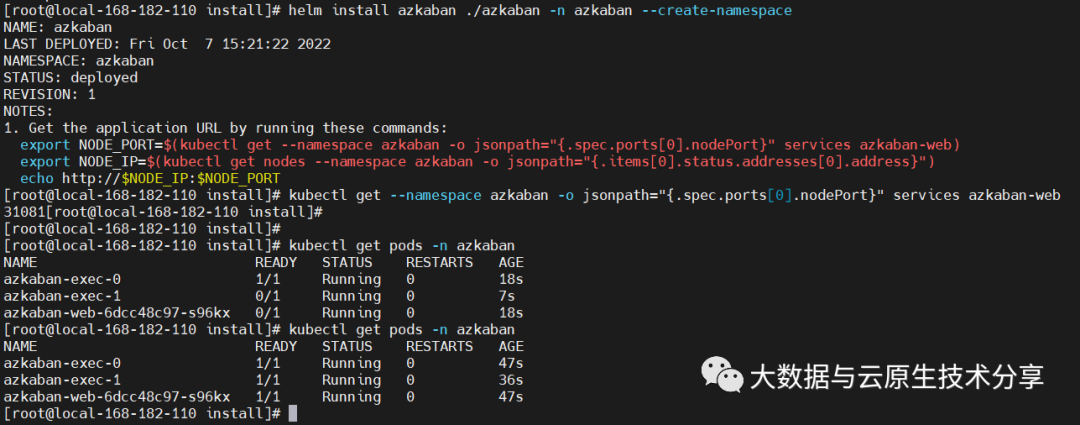Click the RESTARTS column header in last table

439,346
